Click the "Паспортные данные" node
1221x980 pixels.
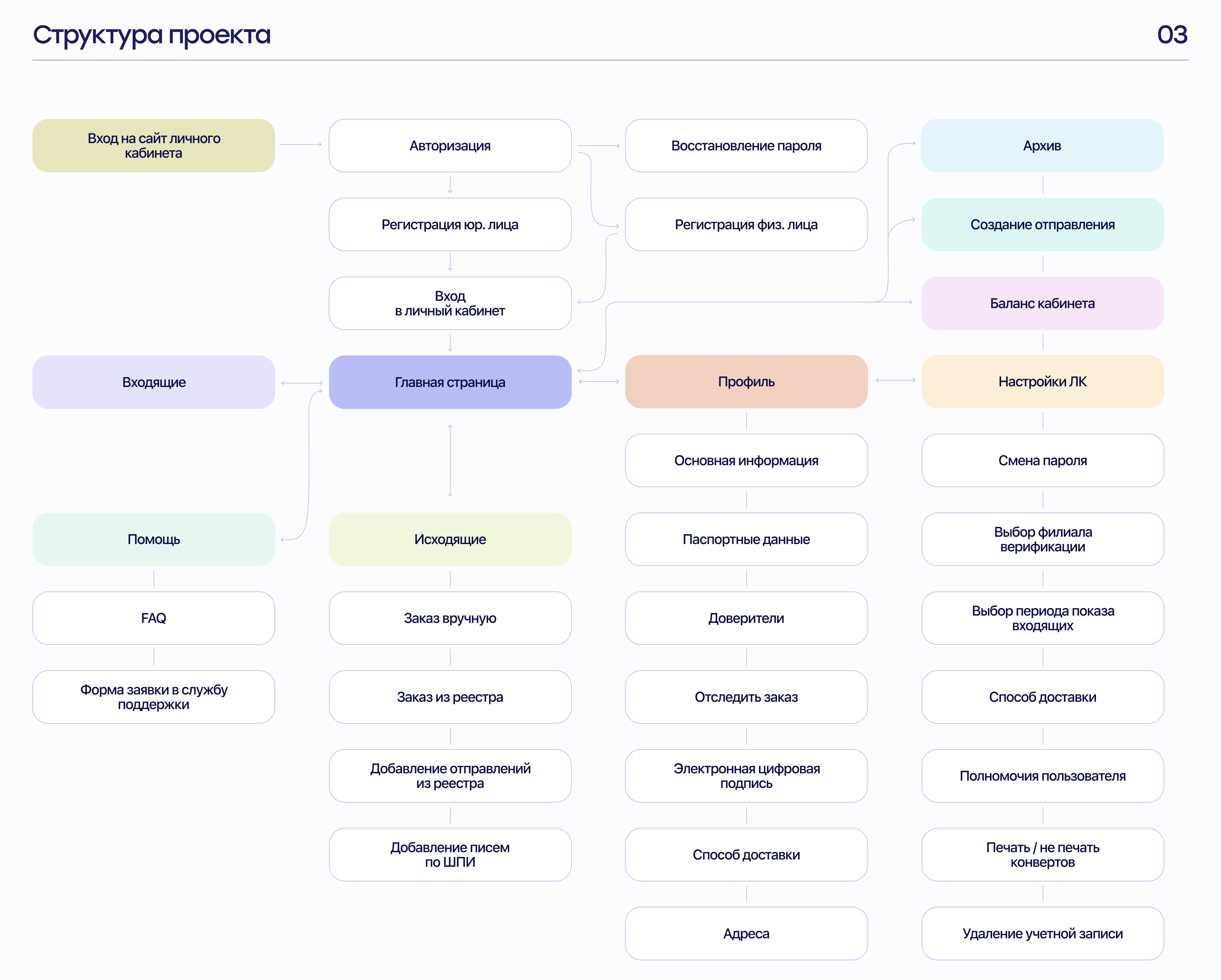pos(746,539)
